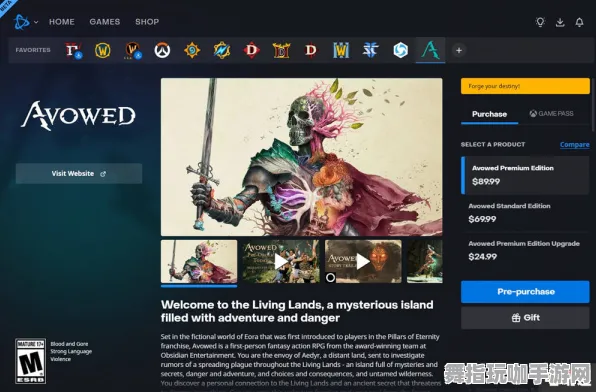Click the Welcome to the Living Lands heading
The image size is (596, 392).
297,311
